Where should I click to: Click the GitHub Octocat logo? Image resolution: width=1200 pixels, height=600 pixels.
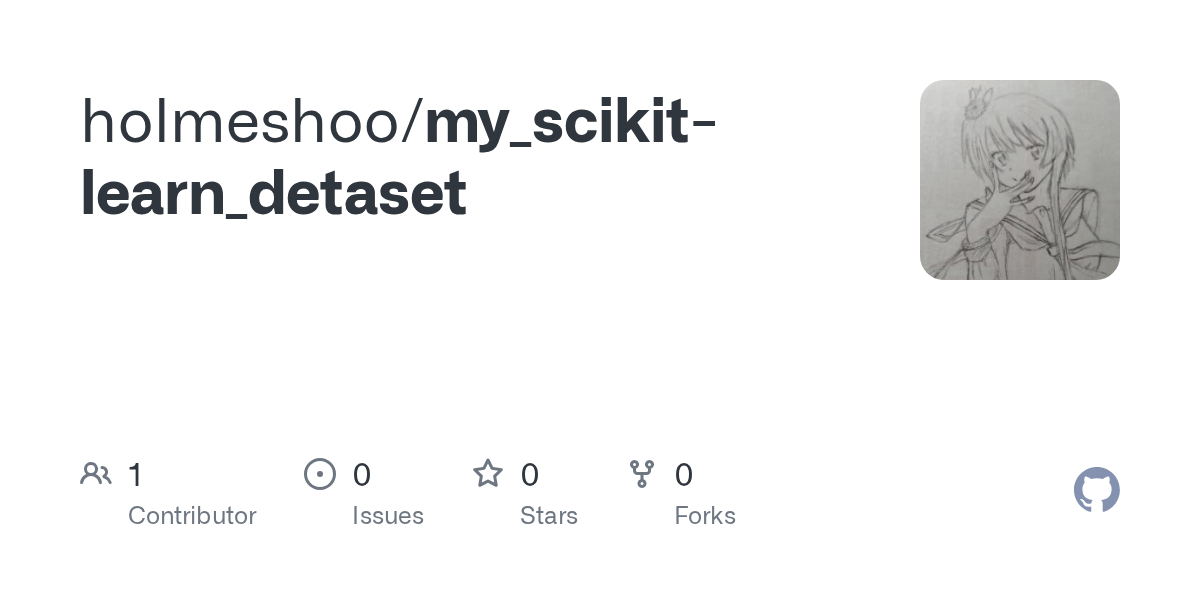click(x=1096, y=490)
